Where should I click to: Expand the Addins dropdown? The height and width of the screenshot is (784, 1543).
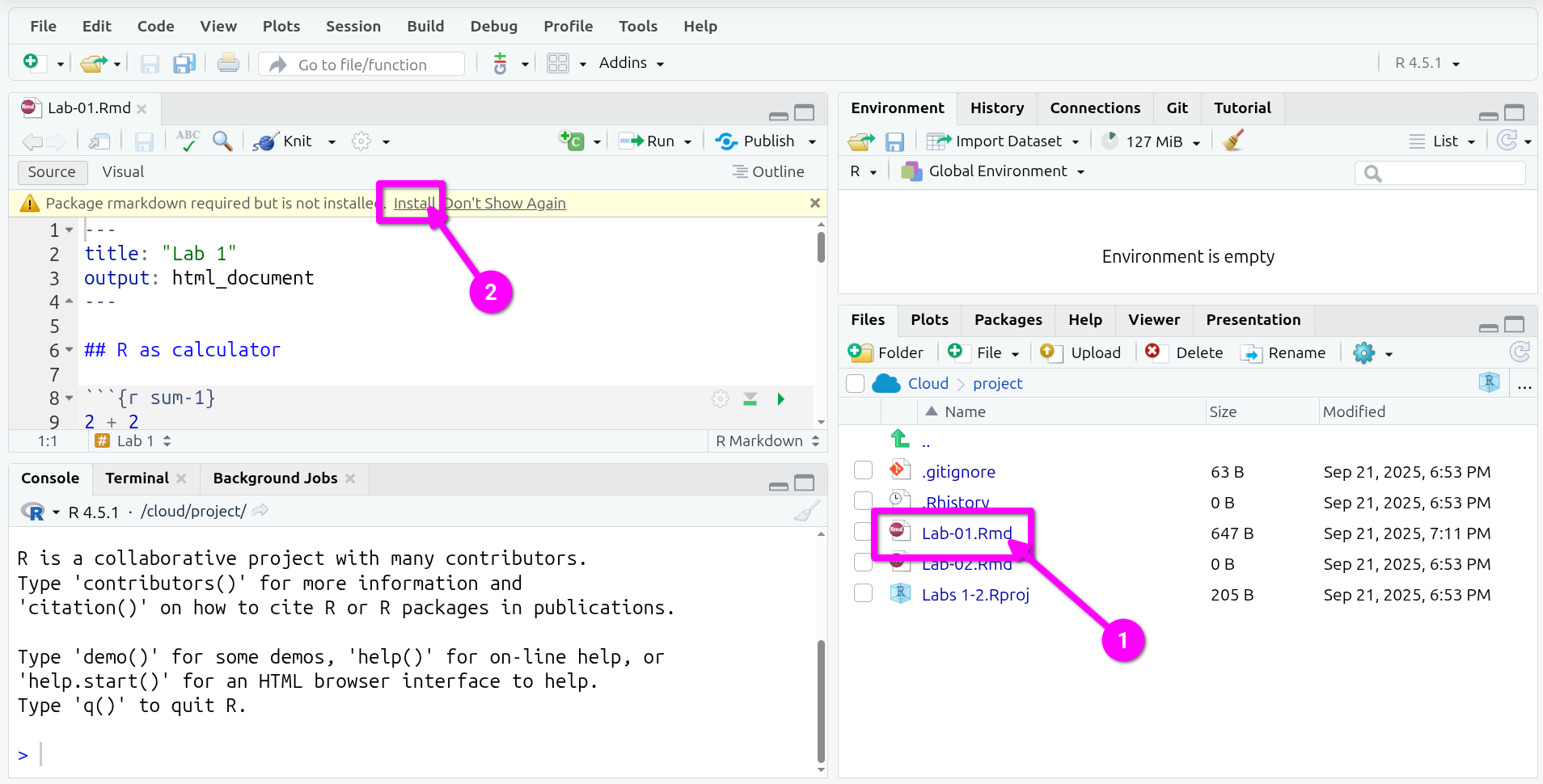pyautogui.click(x=631, y=63)
